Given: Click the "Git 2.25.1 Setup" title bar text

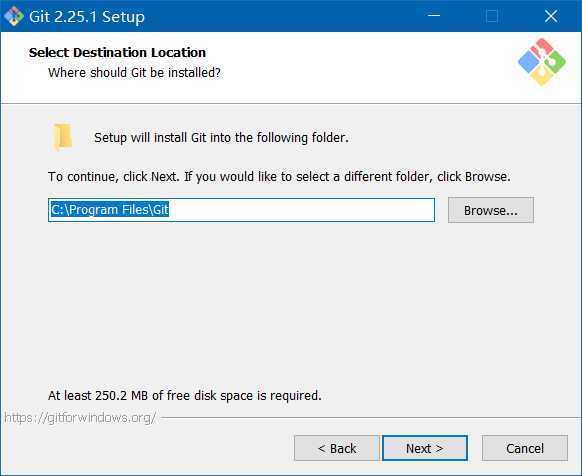Looking at the screenshot, I should [87, 17].
